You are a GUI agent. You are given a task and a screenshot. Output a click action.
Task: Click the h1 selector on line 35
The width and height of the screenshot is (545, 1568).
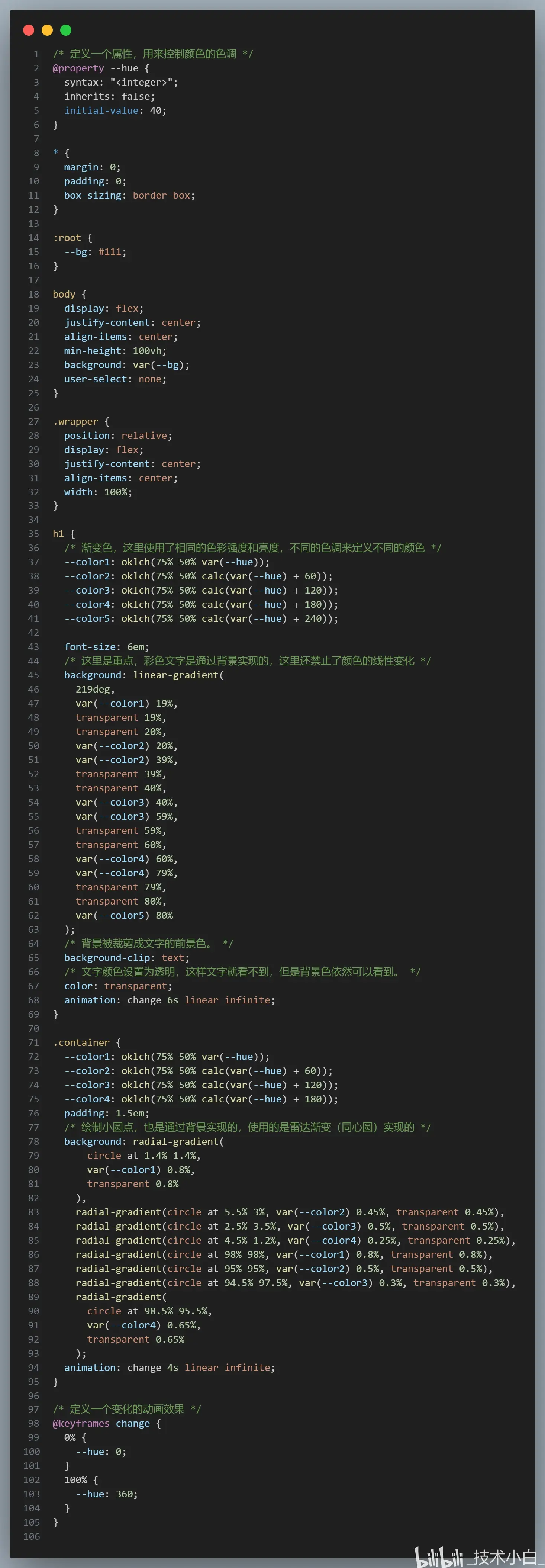pos(58,534)
